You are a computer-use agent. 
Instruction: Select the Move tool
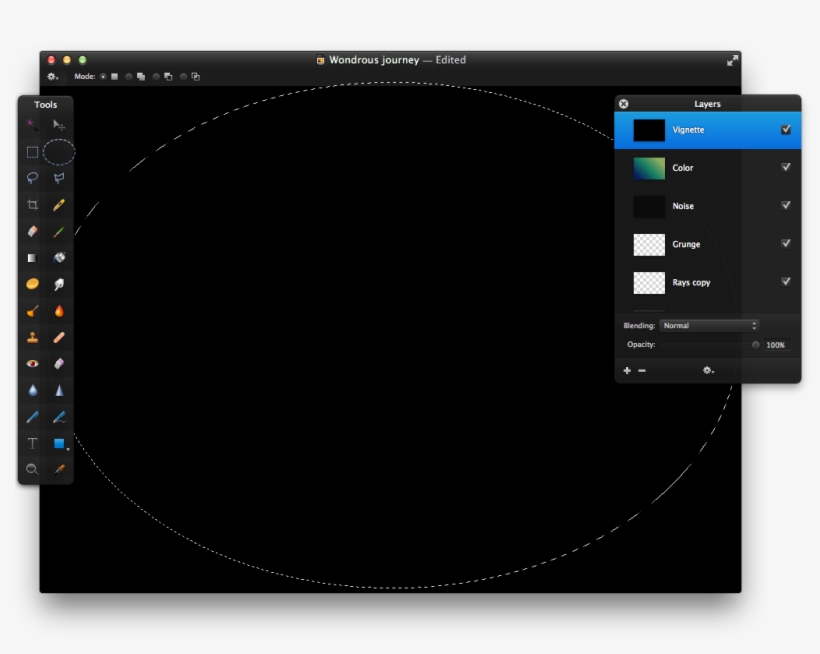pos(59,124)
